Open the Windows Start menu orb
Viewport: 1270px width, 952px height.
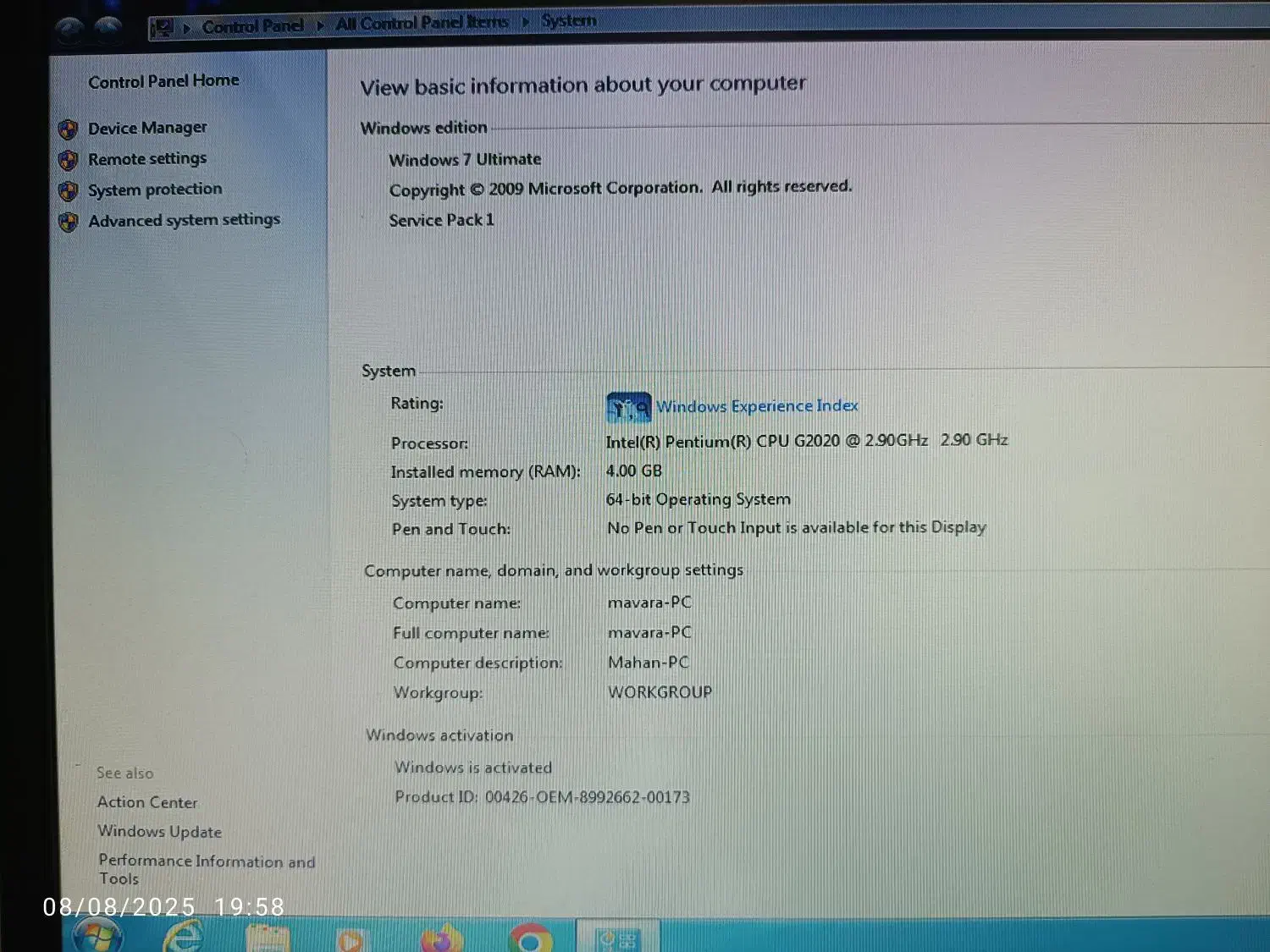[98, 937]
